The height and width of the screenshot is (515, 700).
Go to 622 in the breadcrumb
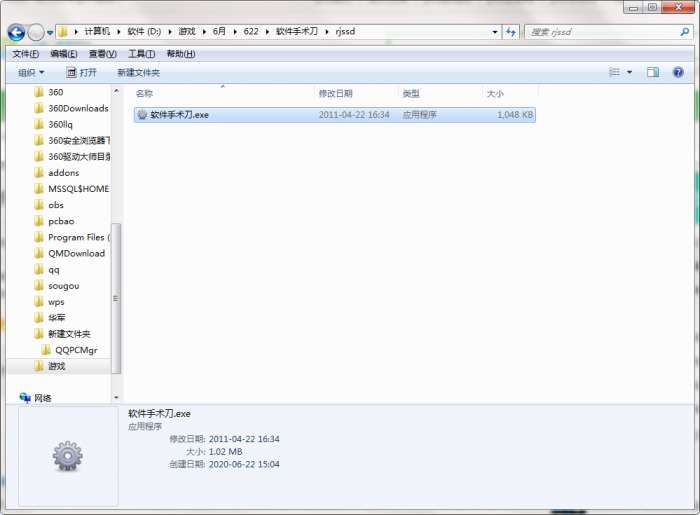click(251, 31)
